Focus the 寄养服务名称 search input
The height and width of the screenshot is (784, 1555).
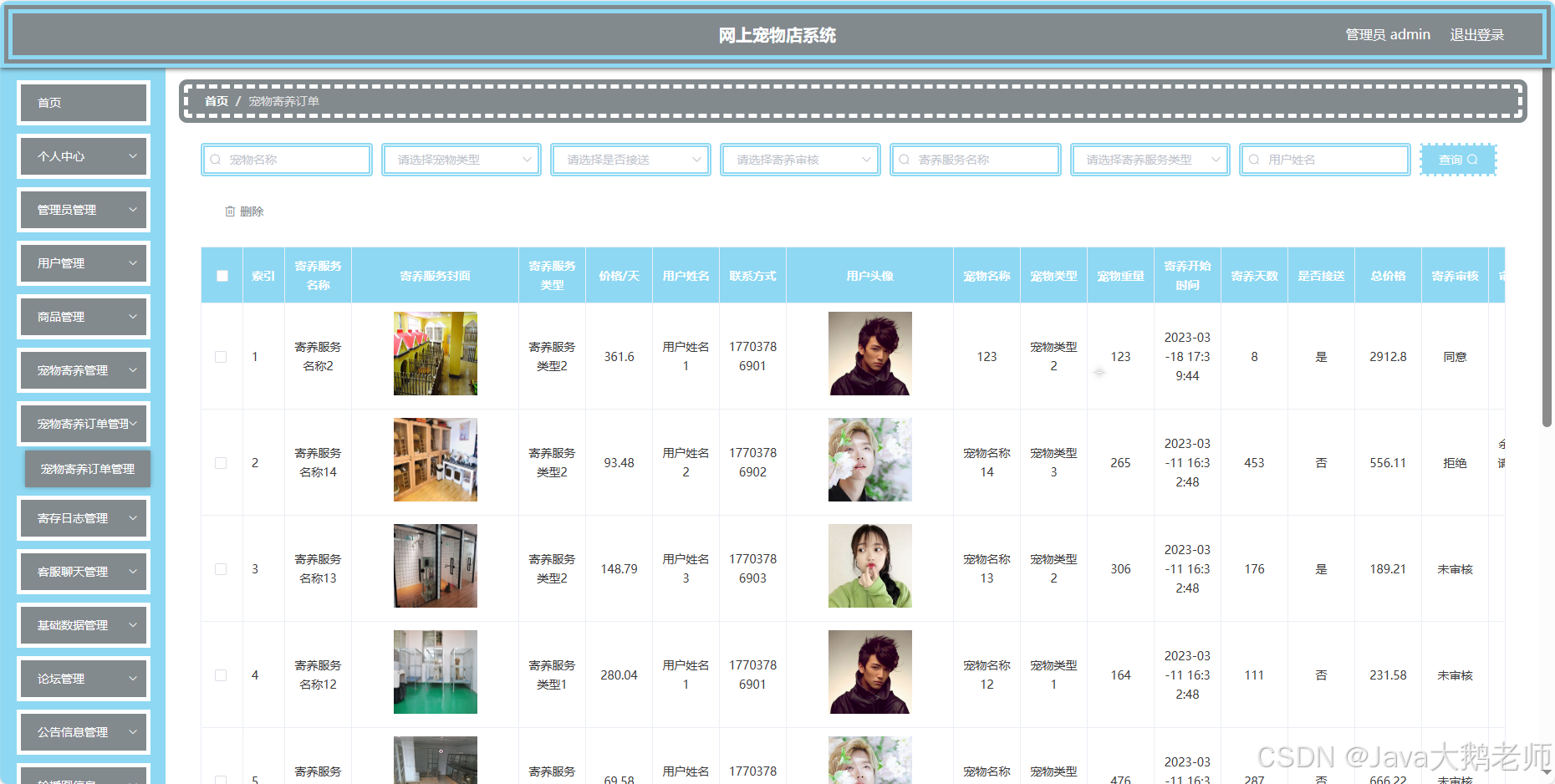pos(976,160)
